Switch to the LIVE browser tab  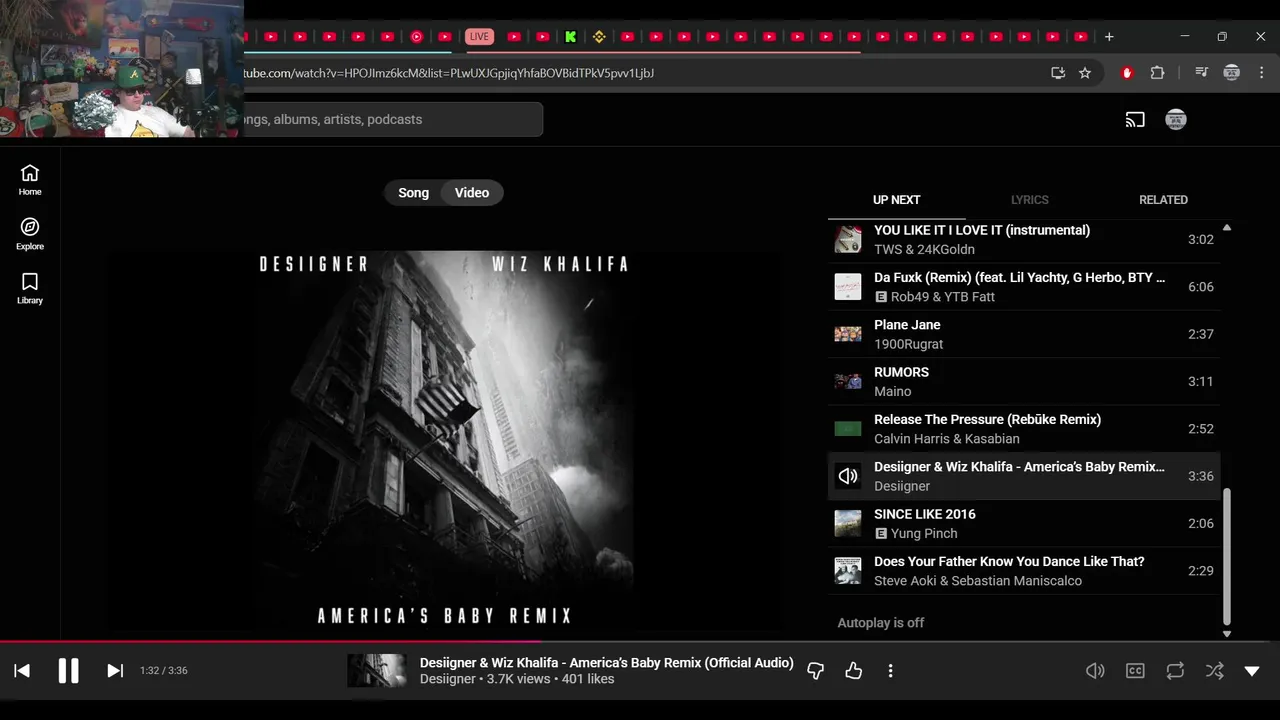(x=480, y=37)
